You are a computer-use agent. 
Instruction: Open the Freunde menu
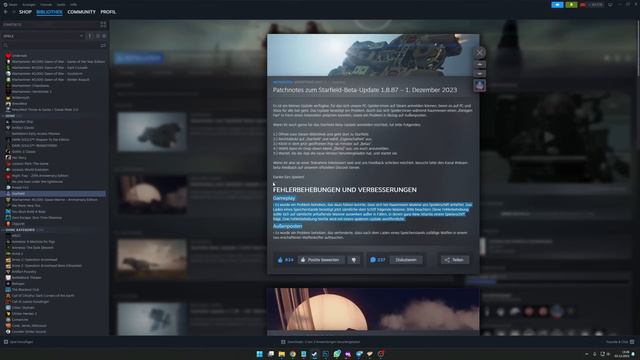point(46,4)
